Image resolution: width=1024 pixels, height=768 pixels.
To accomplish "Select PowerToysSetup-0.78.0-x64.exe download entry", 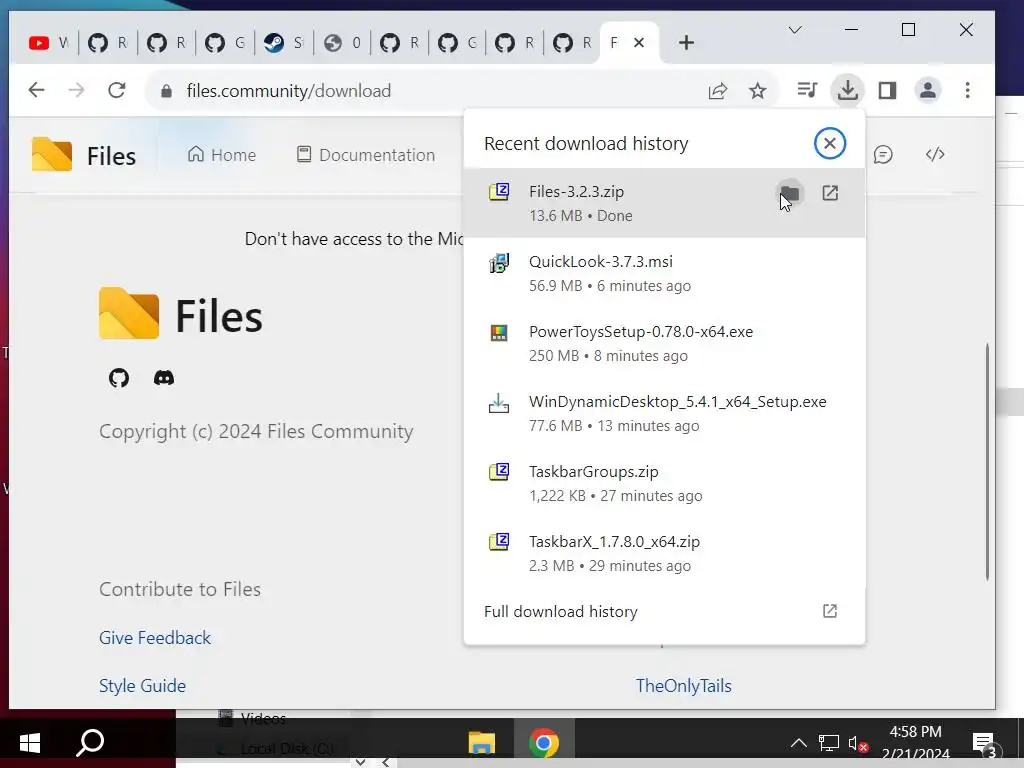I will [664, 343].
